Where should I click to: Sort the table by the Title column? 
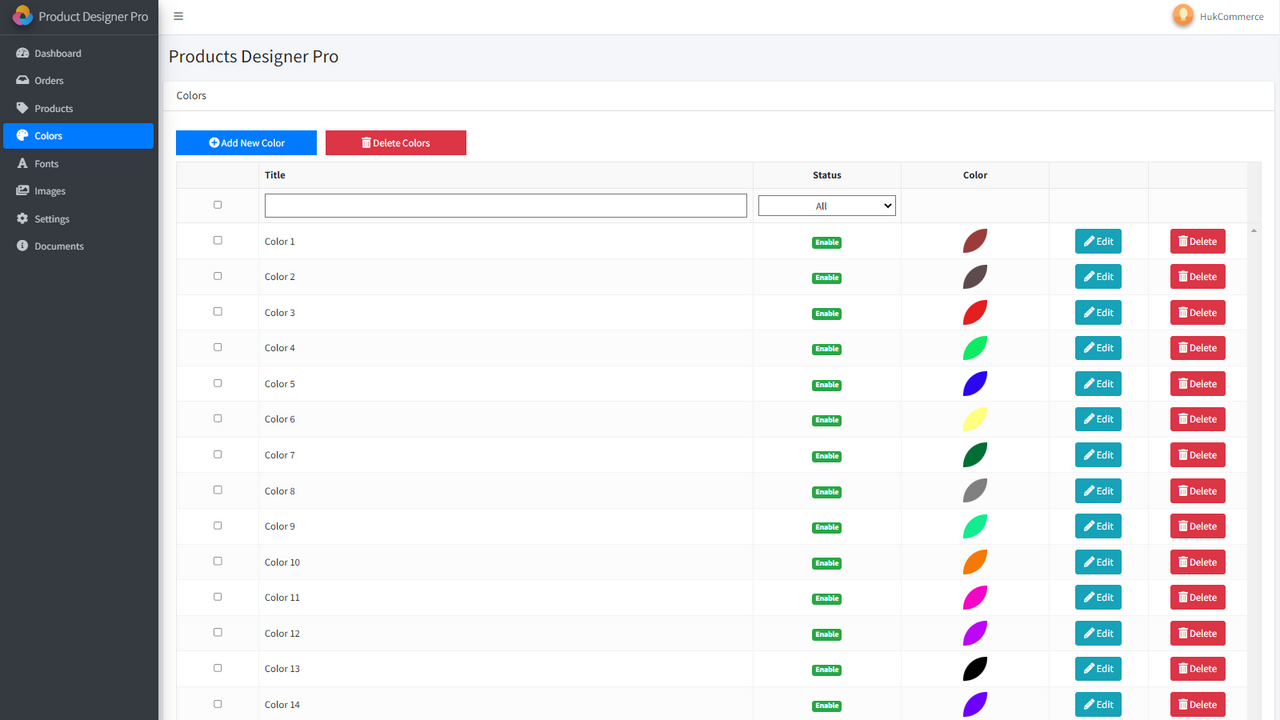tap(274, 174)
